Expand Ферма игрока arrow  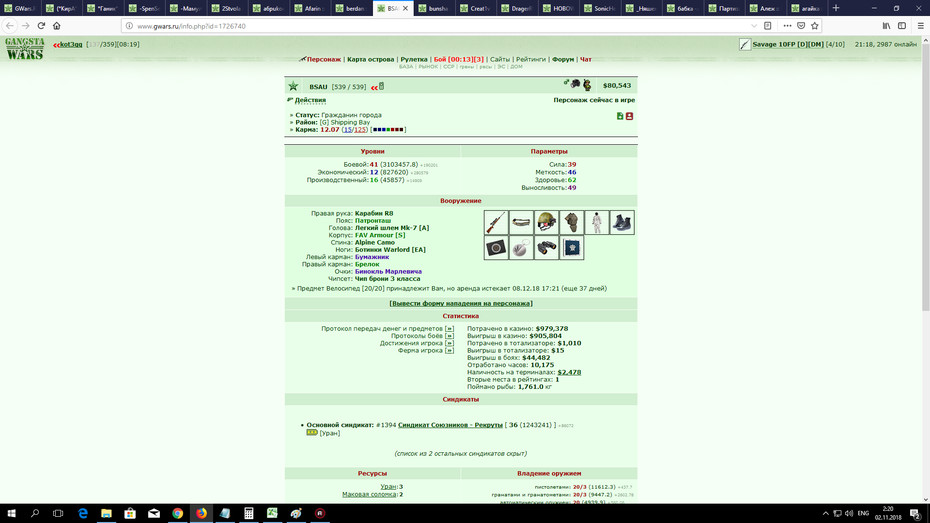[449, 350]
